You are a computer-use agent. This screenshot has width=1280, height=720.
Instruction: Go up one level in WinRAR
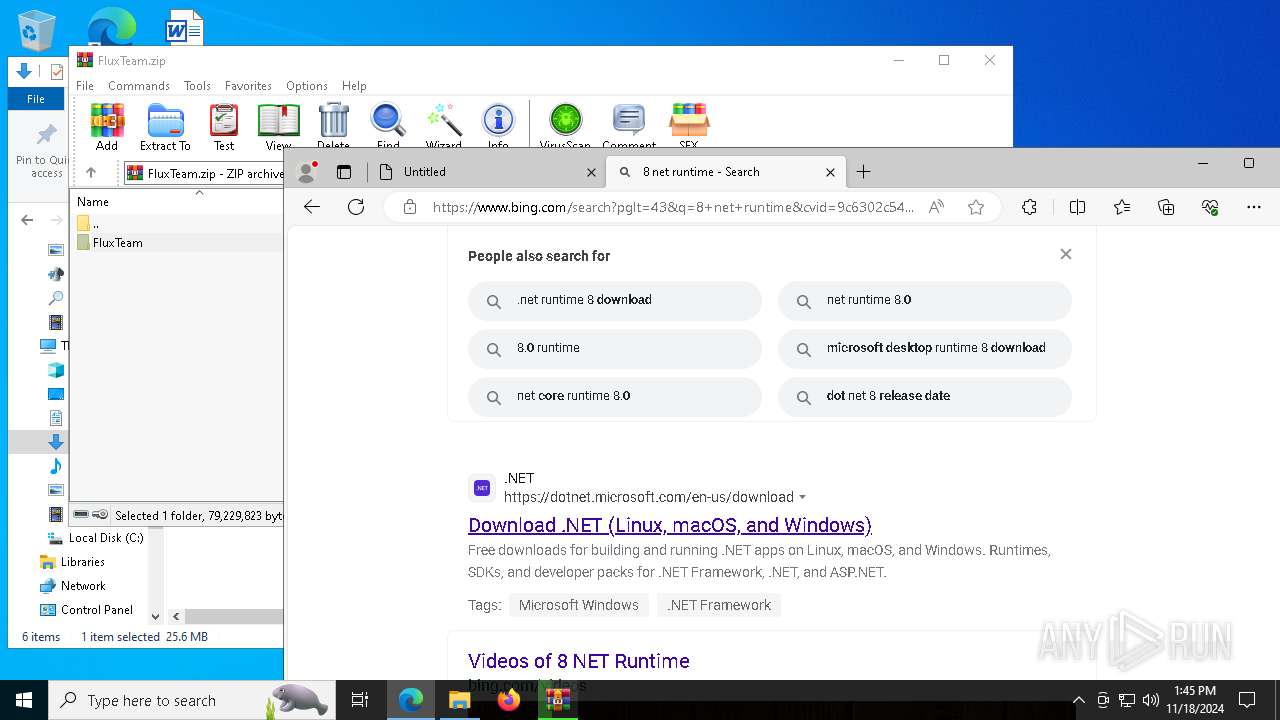[x=91, y=173]
